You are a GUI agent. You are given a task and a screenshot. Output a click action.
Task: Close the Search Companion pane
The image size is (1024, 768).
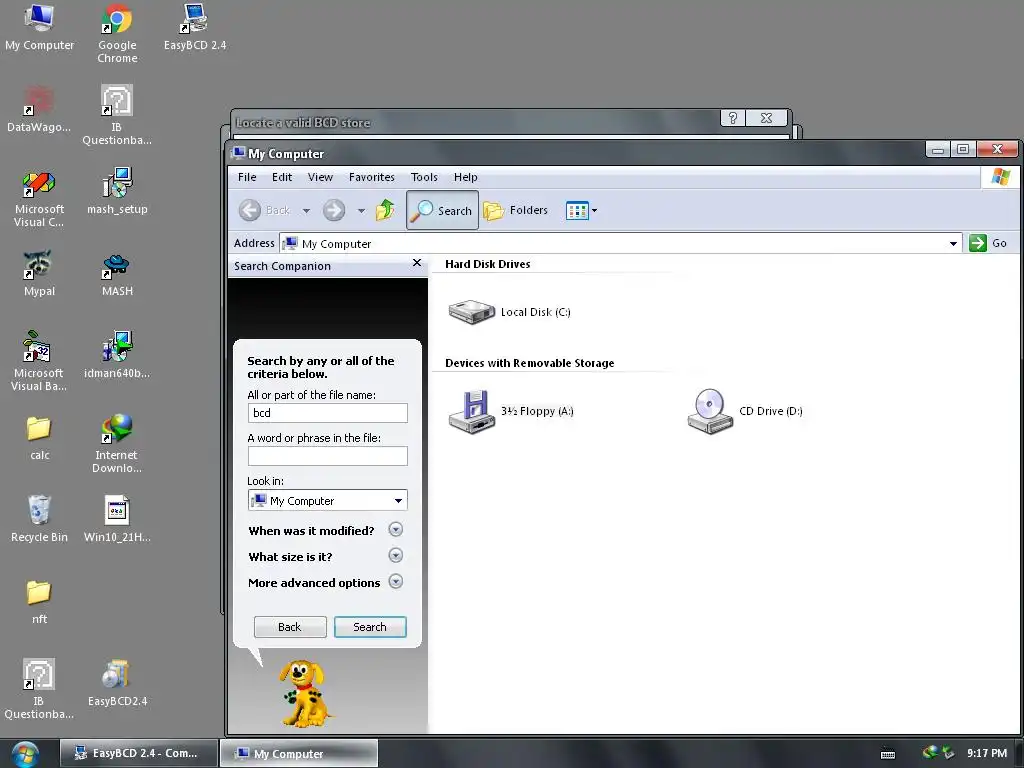click(417, 263)
